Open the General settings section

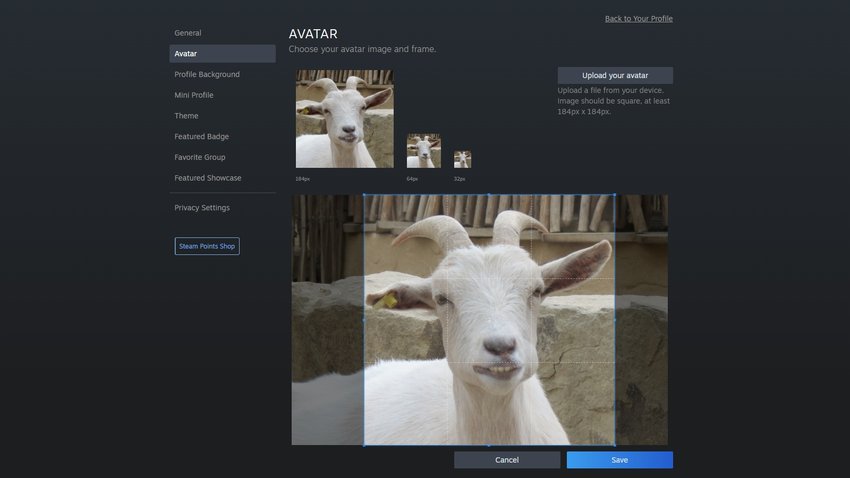click(x=188, y=33)
